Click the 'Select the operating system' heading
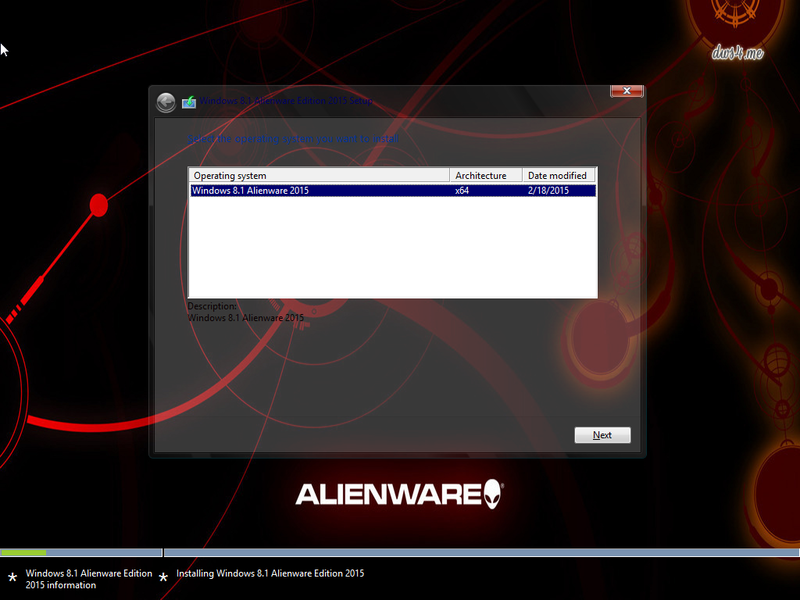Screen dimensions: 800x600 [293, 139]
